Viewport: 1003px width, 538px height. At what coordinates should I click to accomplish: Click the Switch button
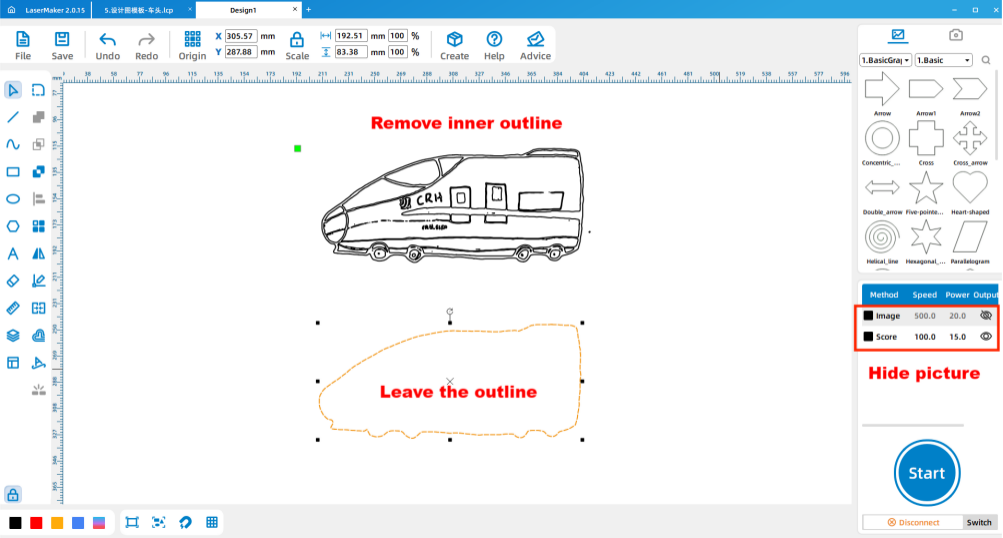tap(979, 523)
